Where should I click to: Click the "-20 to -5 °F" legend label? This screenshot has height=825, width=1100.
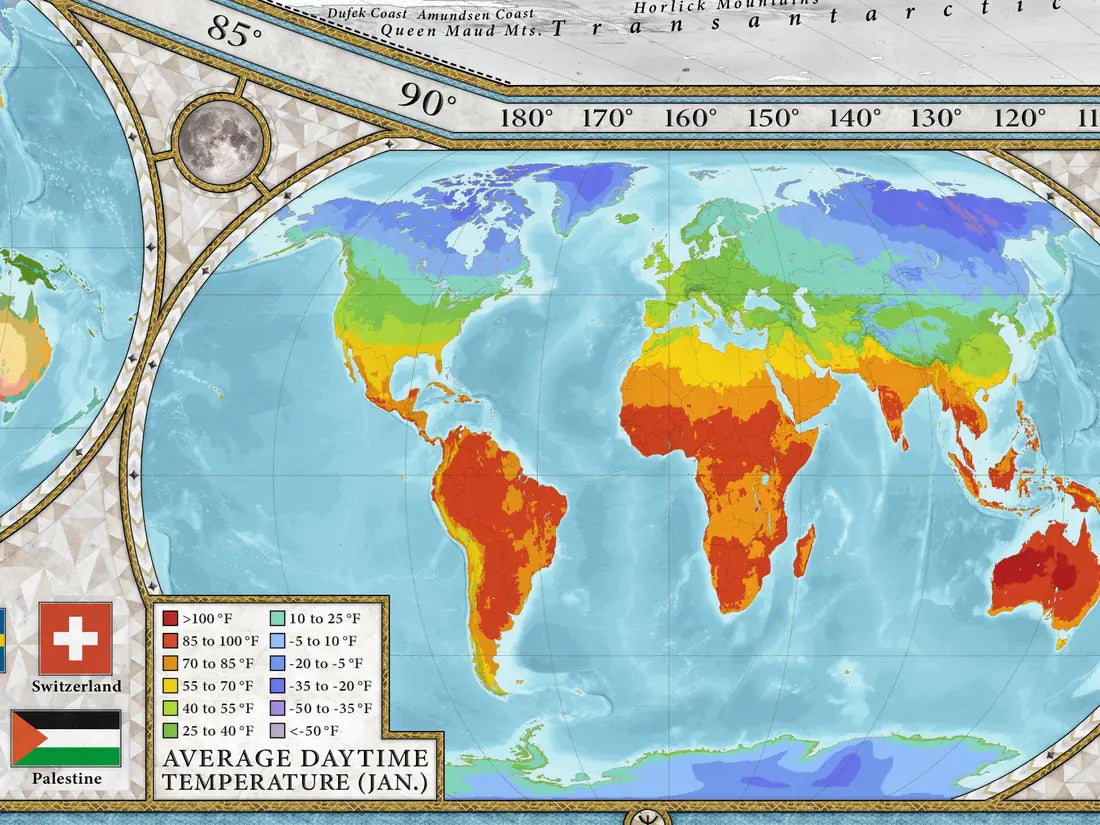[x=326, y=664]
